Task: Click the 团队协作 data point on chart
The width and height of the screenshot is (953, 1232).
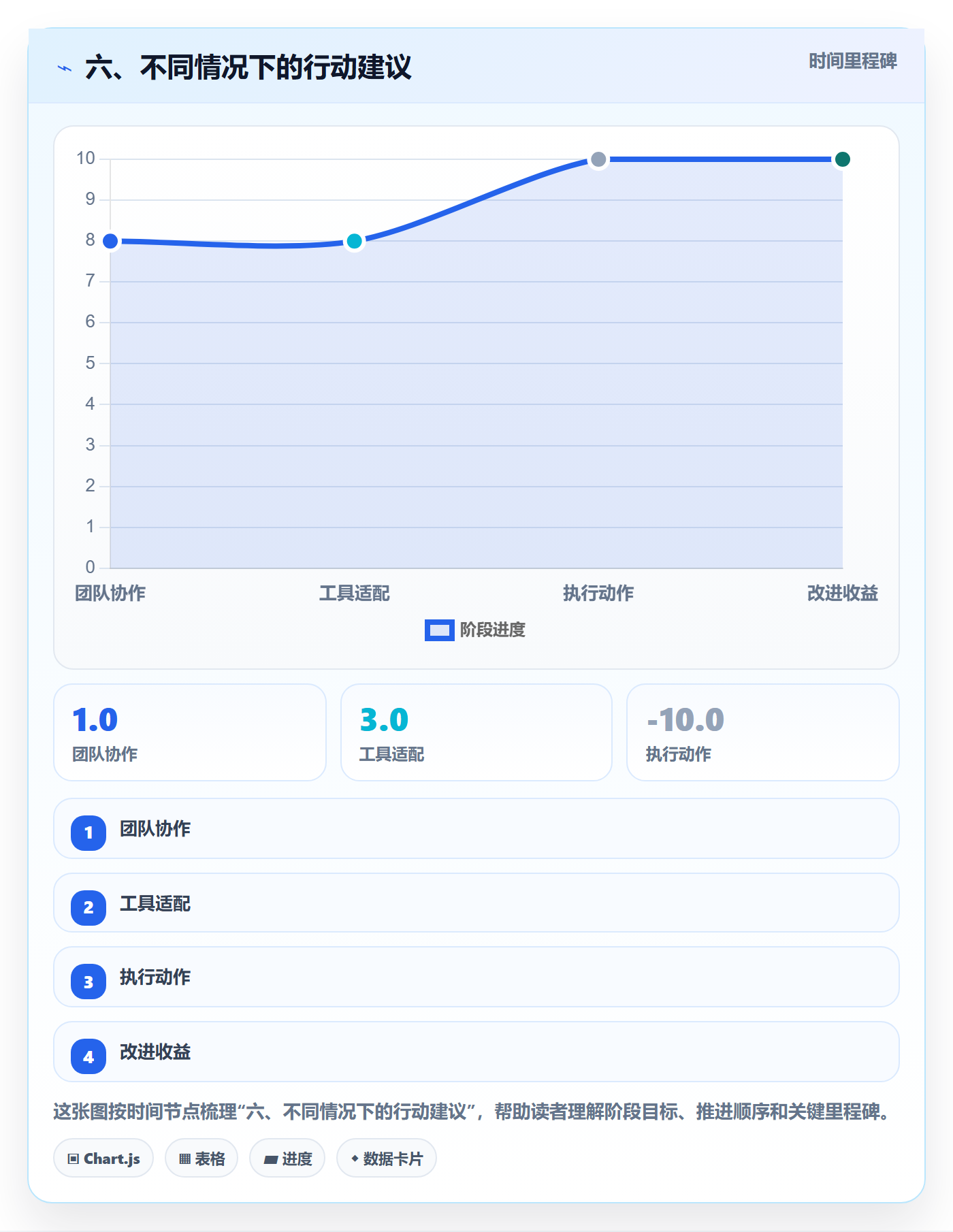Action: (x=110, y=241)
